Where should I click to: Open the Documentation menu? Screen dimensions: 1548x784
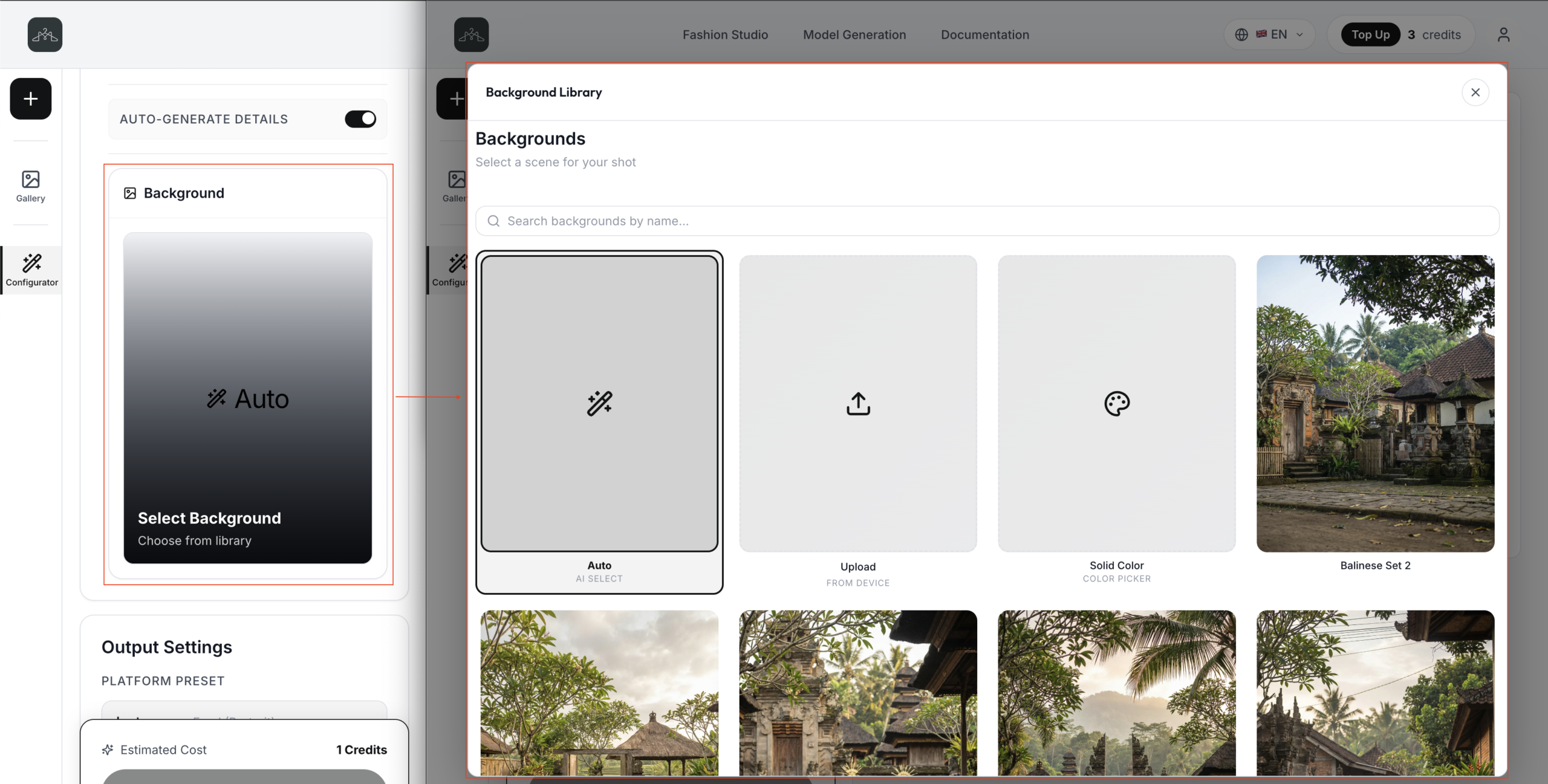[x=985, y=35]
